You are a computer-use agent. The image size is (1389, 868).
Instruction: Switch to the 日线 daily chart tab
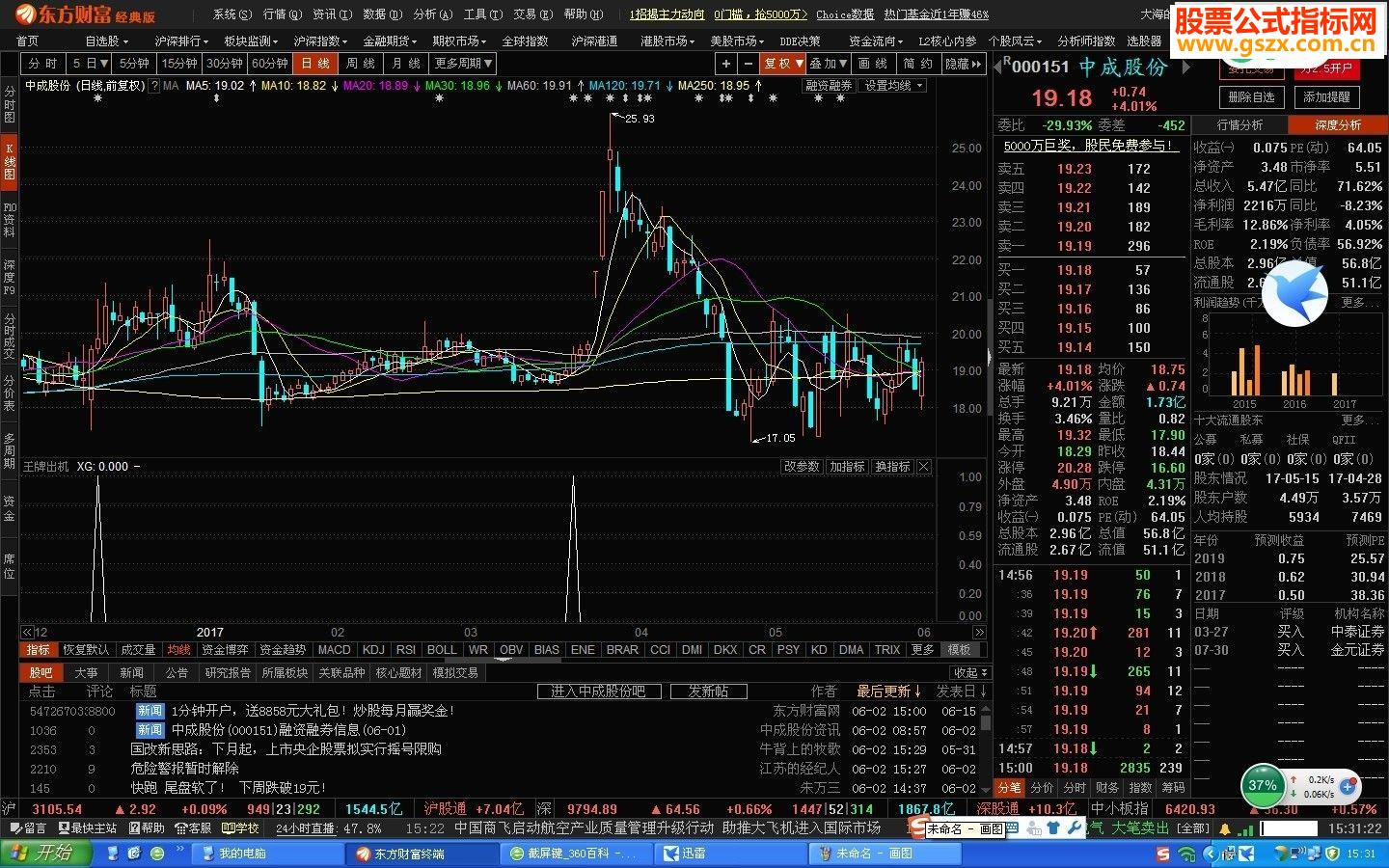(315, 64)
